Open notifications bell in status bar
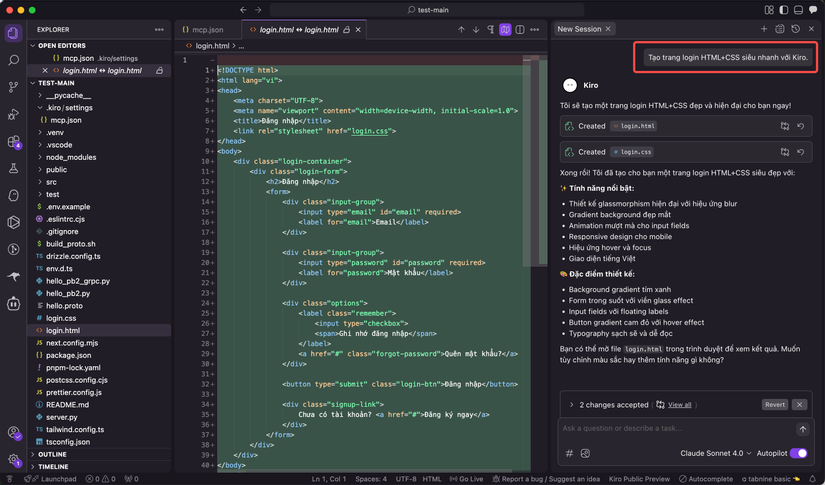 [x=813, y=479]
